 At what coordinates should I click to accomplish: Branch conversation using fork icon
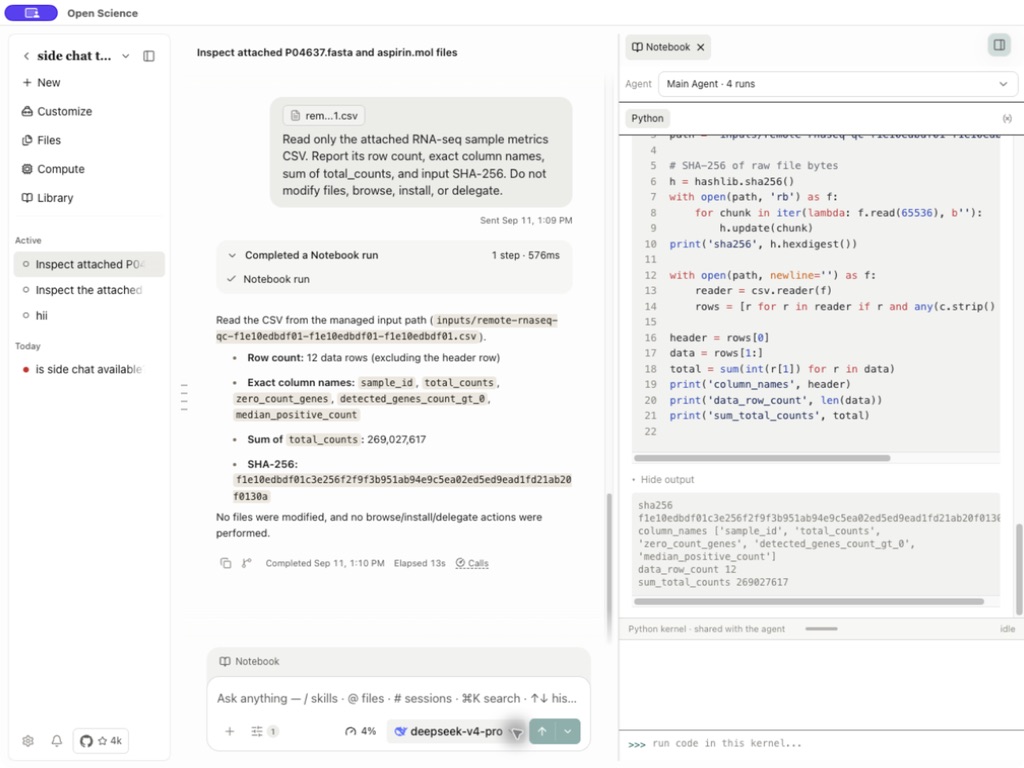tap(246, 564)
